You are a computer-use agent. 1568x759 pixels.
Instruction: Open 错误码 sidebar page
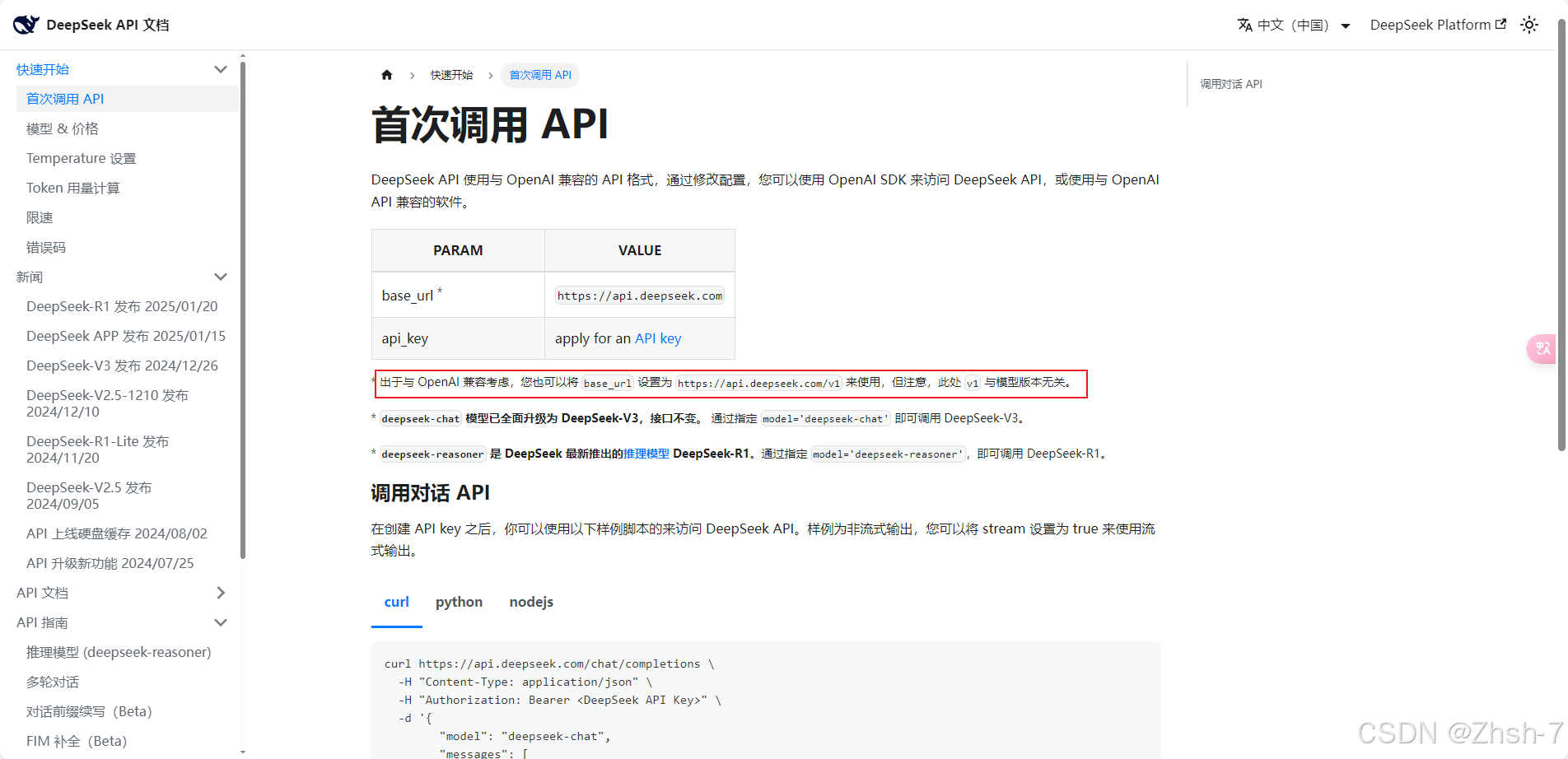46,247
